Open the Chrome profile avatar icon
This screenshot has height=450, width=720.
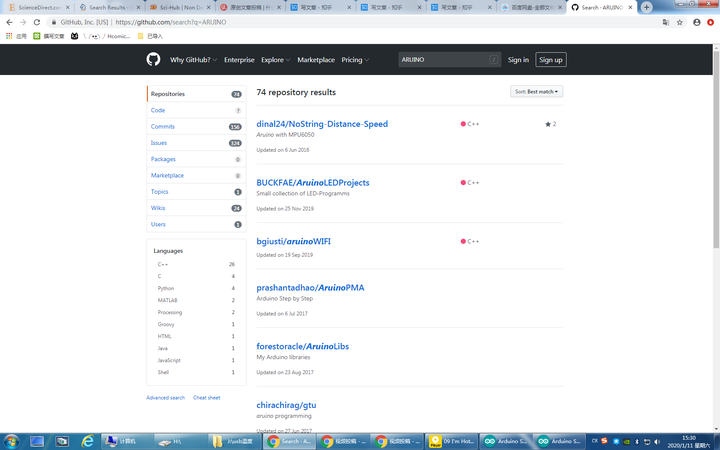tap(697, 22)
